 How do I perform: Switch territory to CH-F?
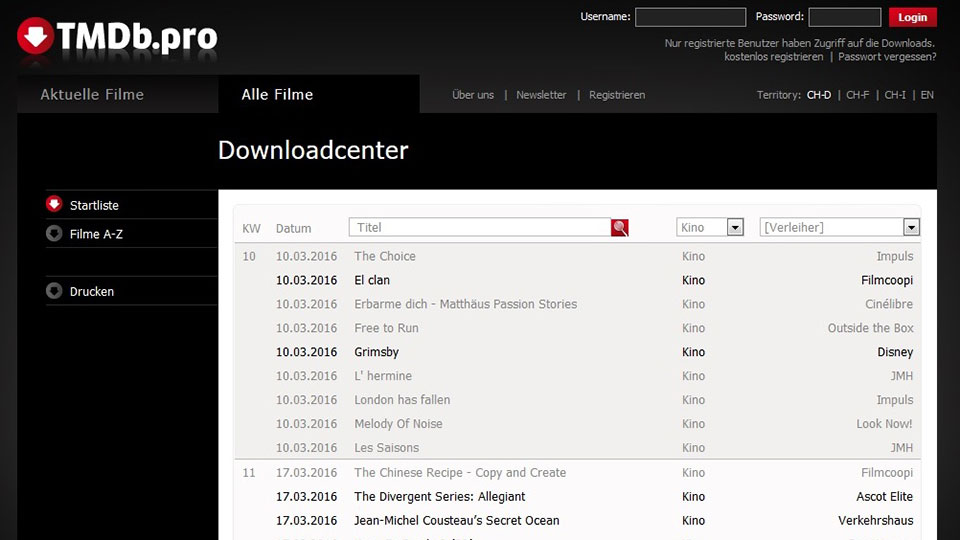tap(857, 95)
